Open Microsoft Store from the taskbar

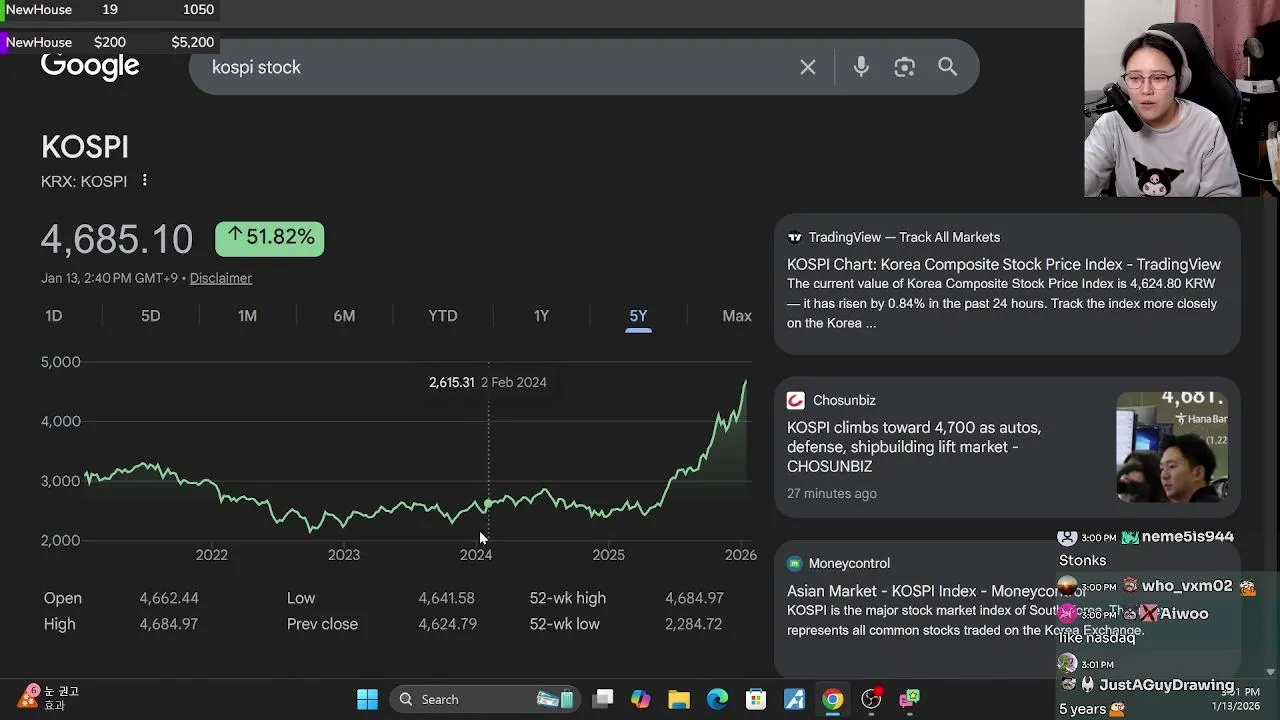[756, 699]
